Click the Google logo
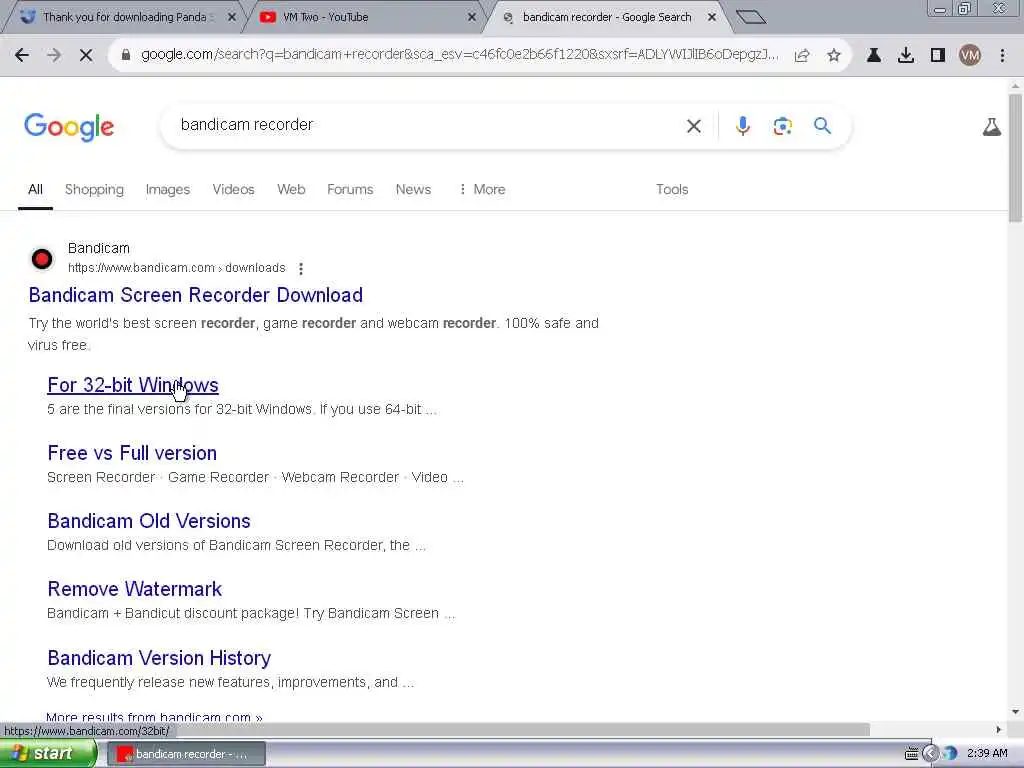The image size is (1024, 768). click(x=69, y=127)
